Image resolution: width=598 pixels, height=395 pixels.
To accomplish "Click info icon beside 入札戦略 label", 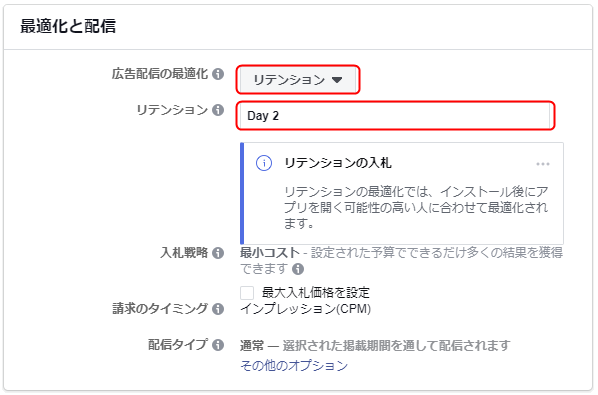I will click(218, 253).
